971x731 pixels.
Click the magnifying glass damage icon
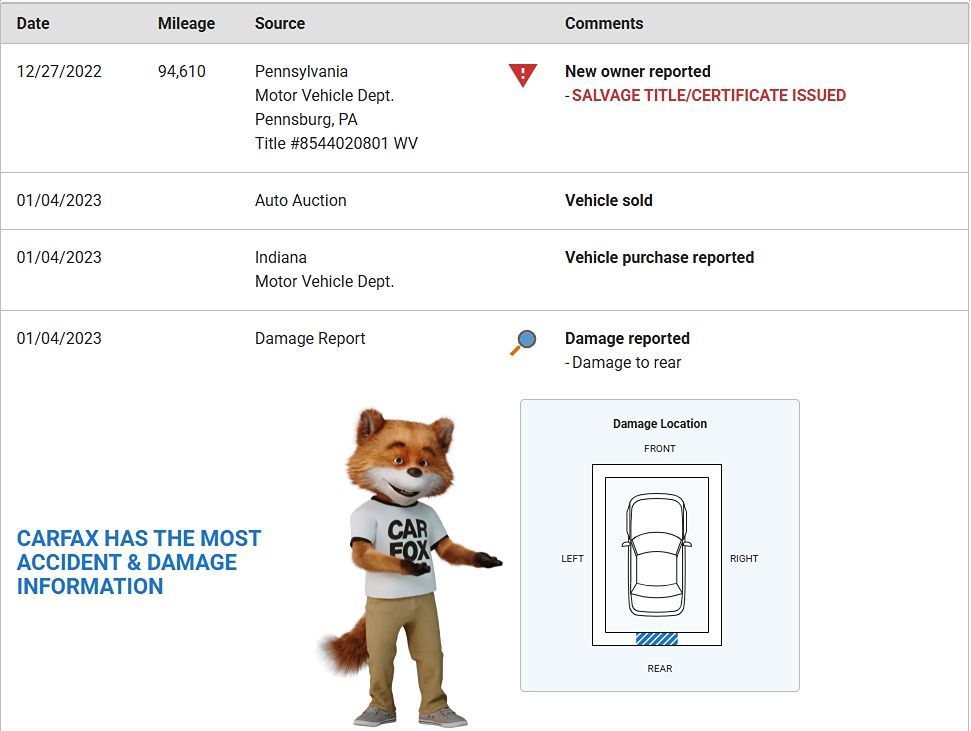pyautogui.click(x=523, y=343)
